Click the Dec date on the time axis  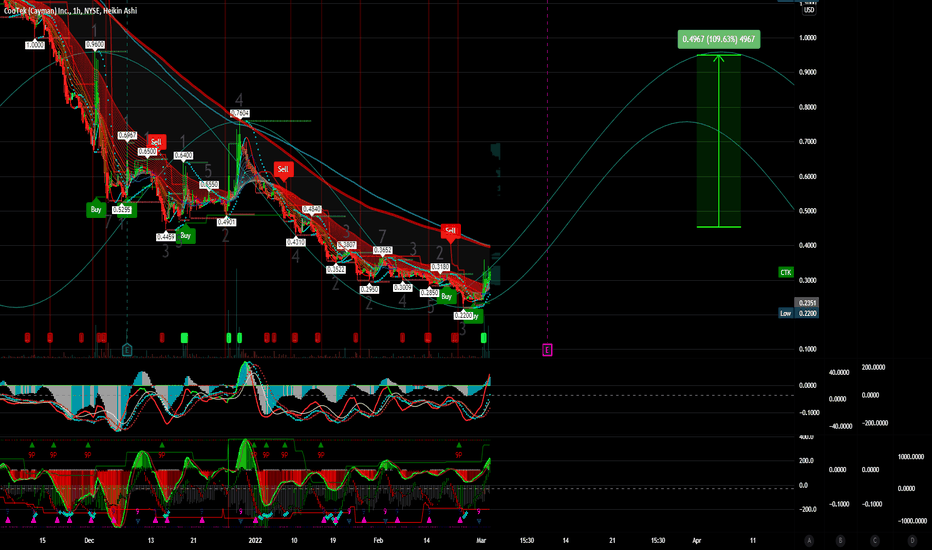coord(89,540)
